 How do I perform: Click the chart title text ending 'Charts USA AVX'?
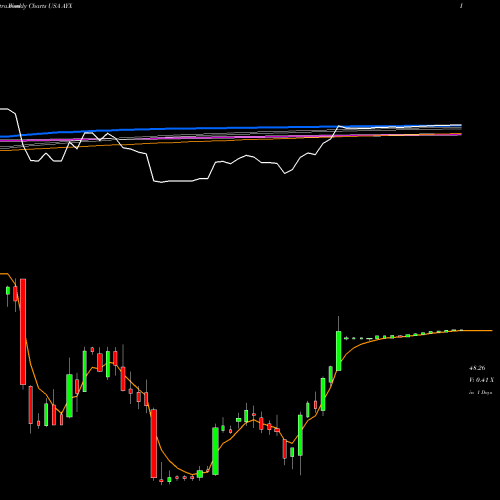(36, 6)
